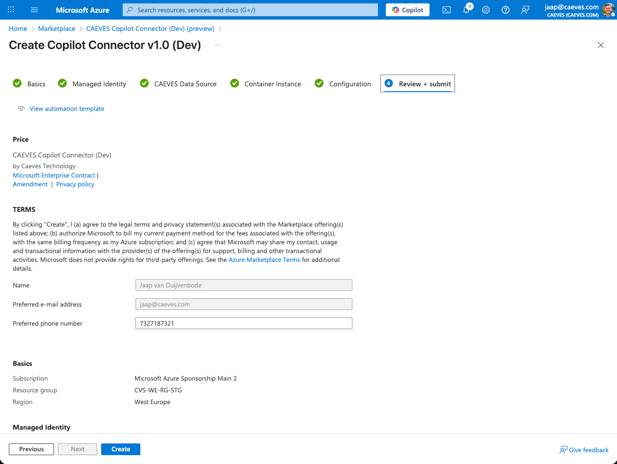Go to the Marketplace breadcrumb
The image size is (617, 464).
tap(56, 29)
